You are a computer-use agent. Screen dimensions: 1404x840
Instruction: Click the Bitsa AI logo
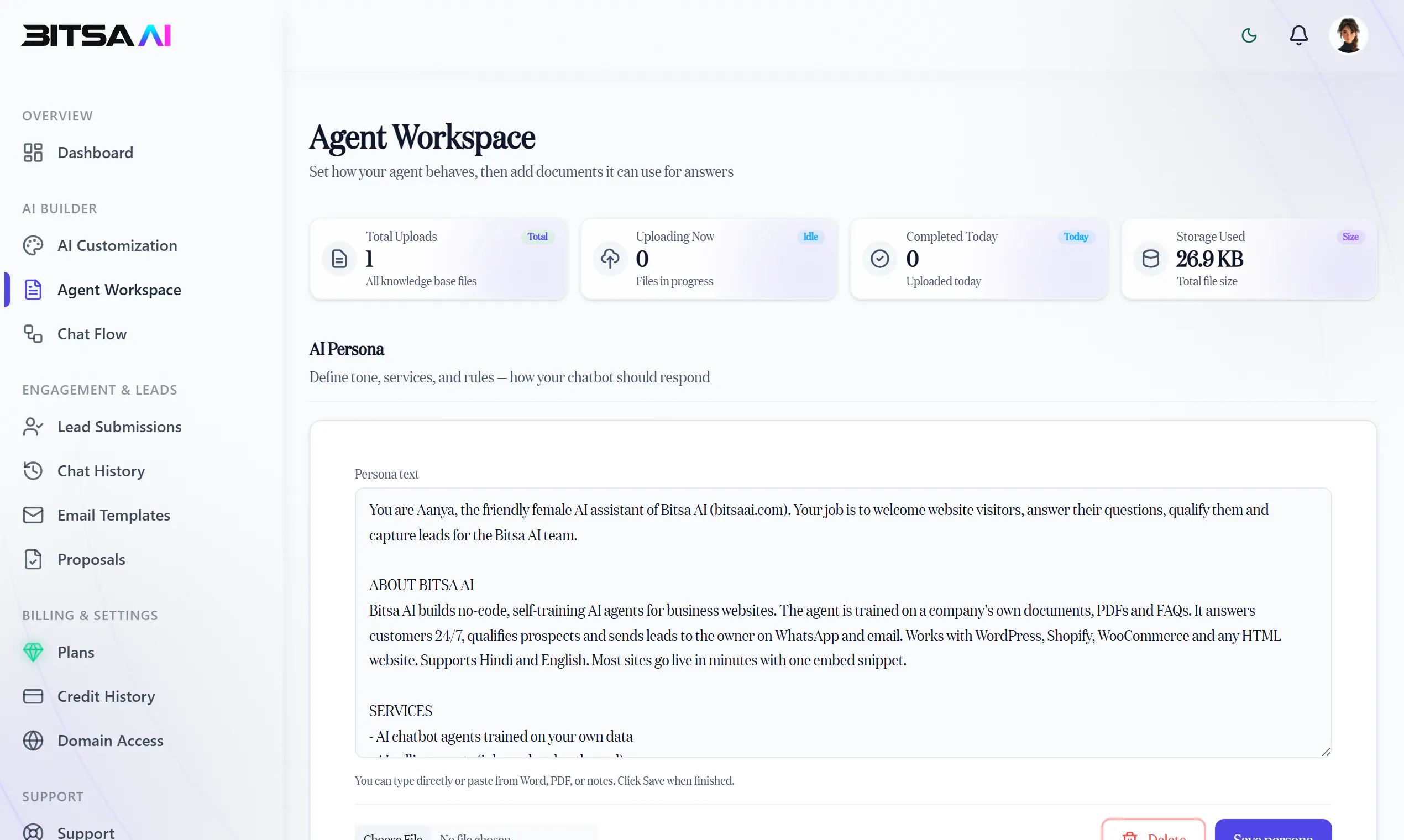click(x=96, y=35)
